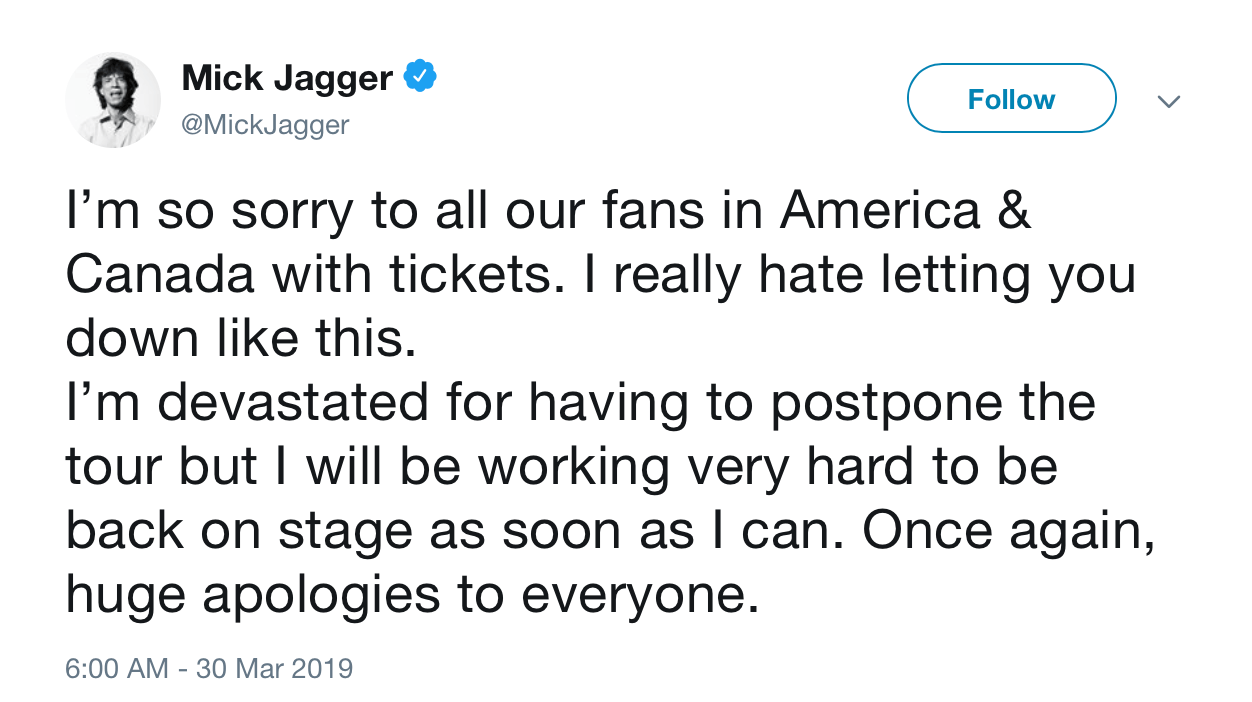Open the "Mick Jagger" display name link
This screenshot has height=702, width=1252.
(287, 78)
